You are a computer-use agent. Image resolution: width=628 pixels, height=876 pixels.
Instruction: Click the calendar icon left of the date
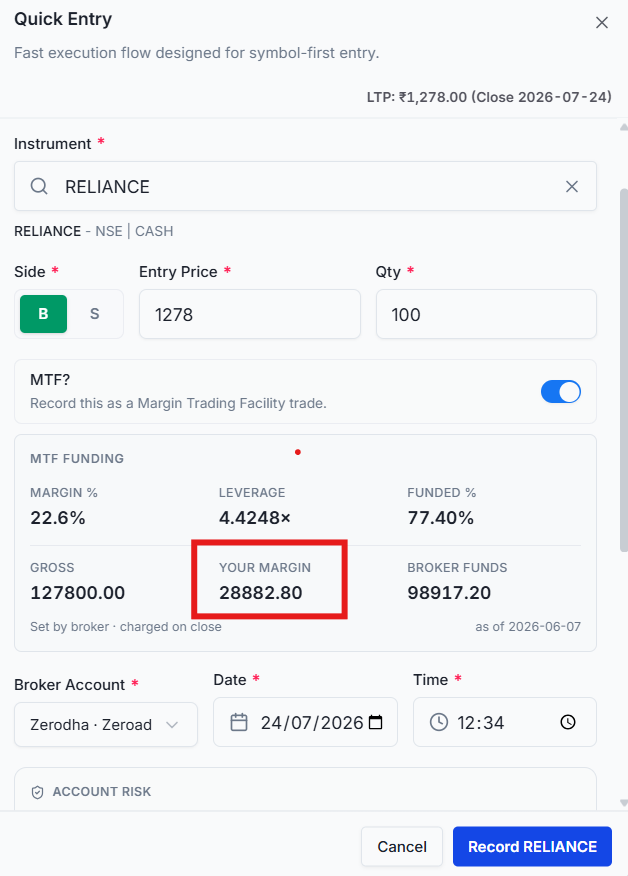(239, 722)
